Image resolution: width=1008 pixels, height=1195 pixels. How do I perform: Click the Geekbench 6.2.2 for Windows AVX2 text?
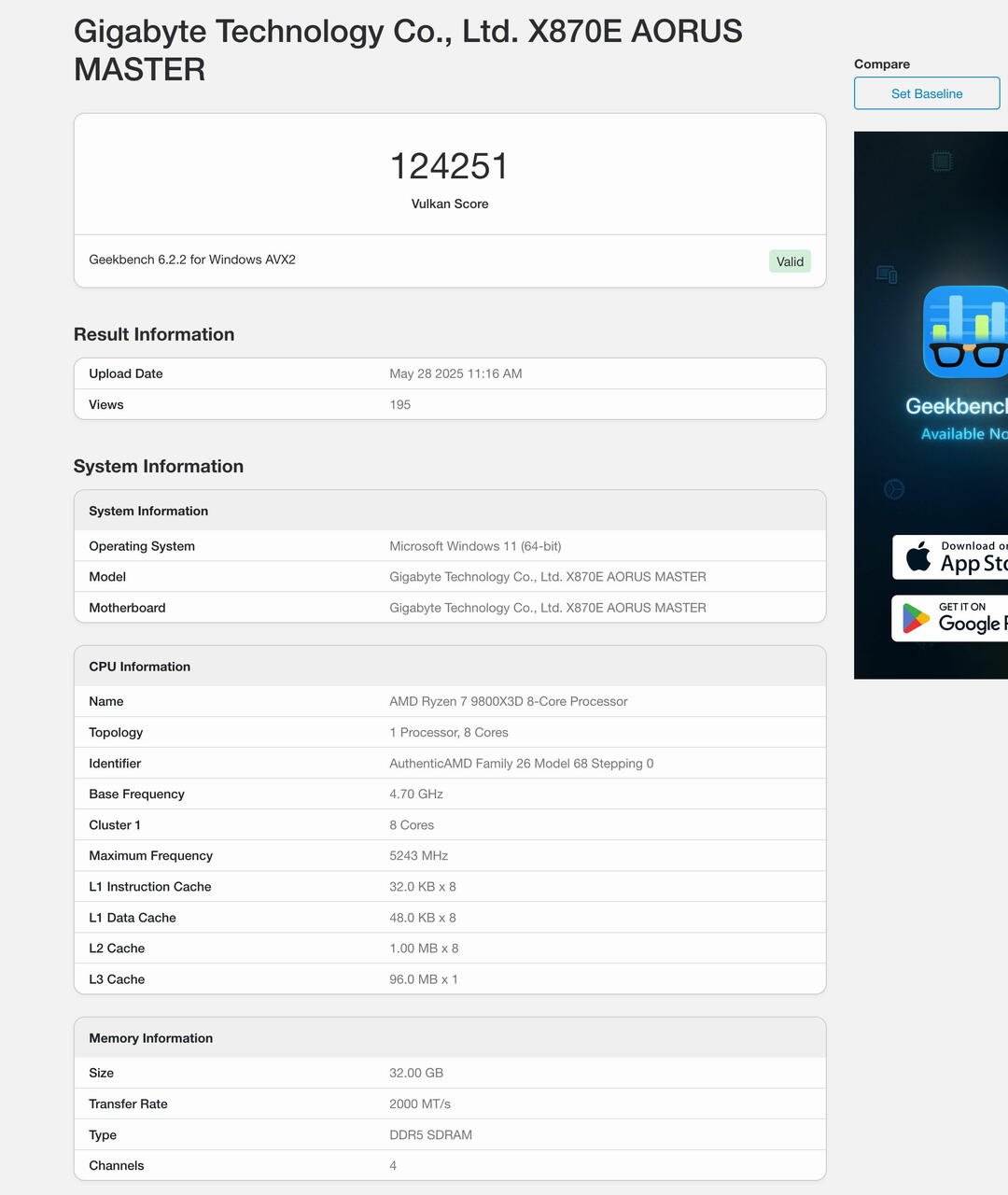pos(192,260)
